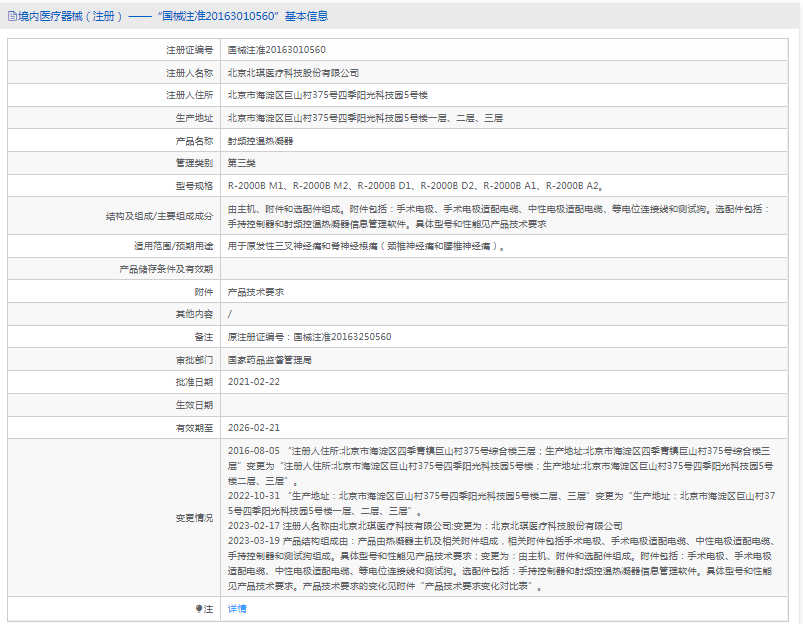Select the 2023-03-19 change record entry

pyautogui.click(x=502, y=564)
